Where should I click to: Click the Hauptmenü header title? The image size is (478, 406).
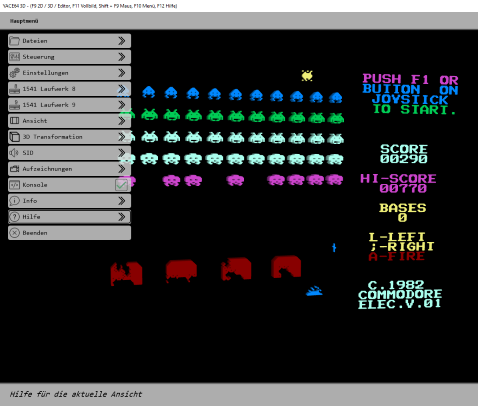[24, 21]
